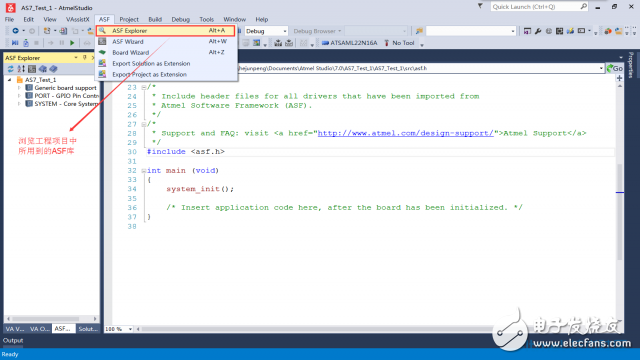This screenshot has height=360, width=640.
Task: Click the second blue book icon in ASF Explorer
Action: pos(53,69)
